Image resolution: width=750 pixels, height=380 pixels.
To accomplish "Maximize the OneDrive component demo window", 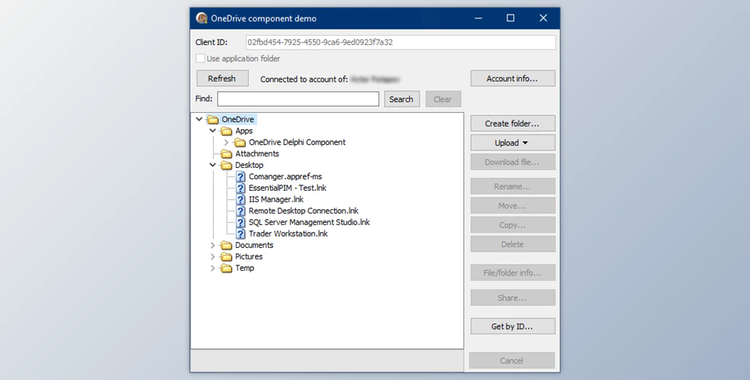I will pyautogui.click(x=510, y=18).
